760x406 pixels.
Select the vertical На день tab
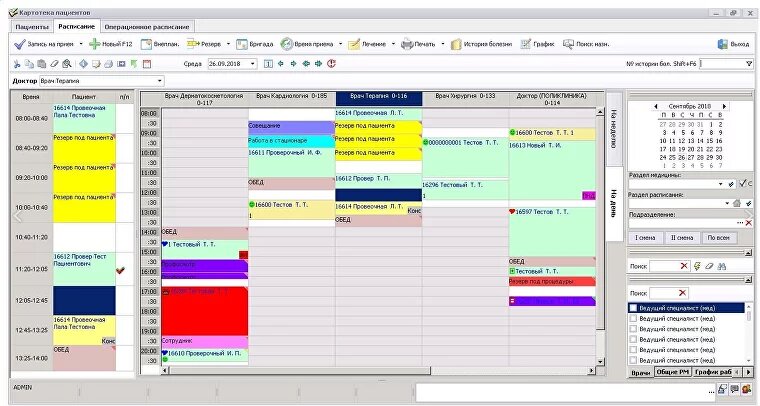click(614, 203)
